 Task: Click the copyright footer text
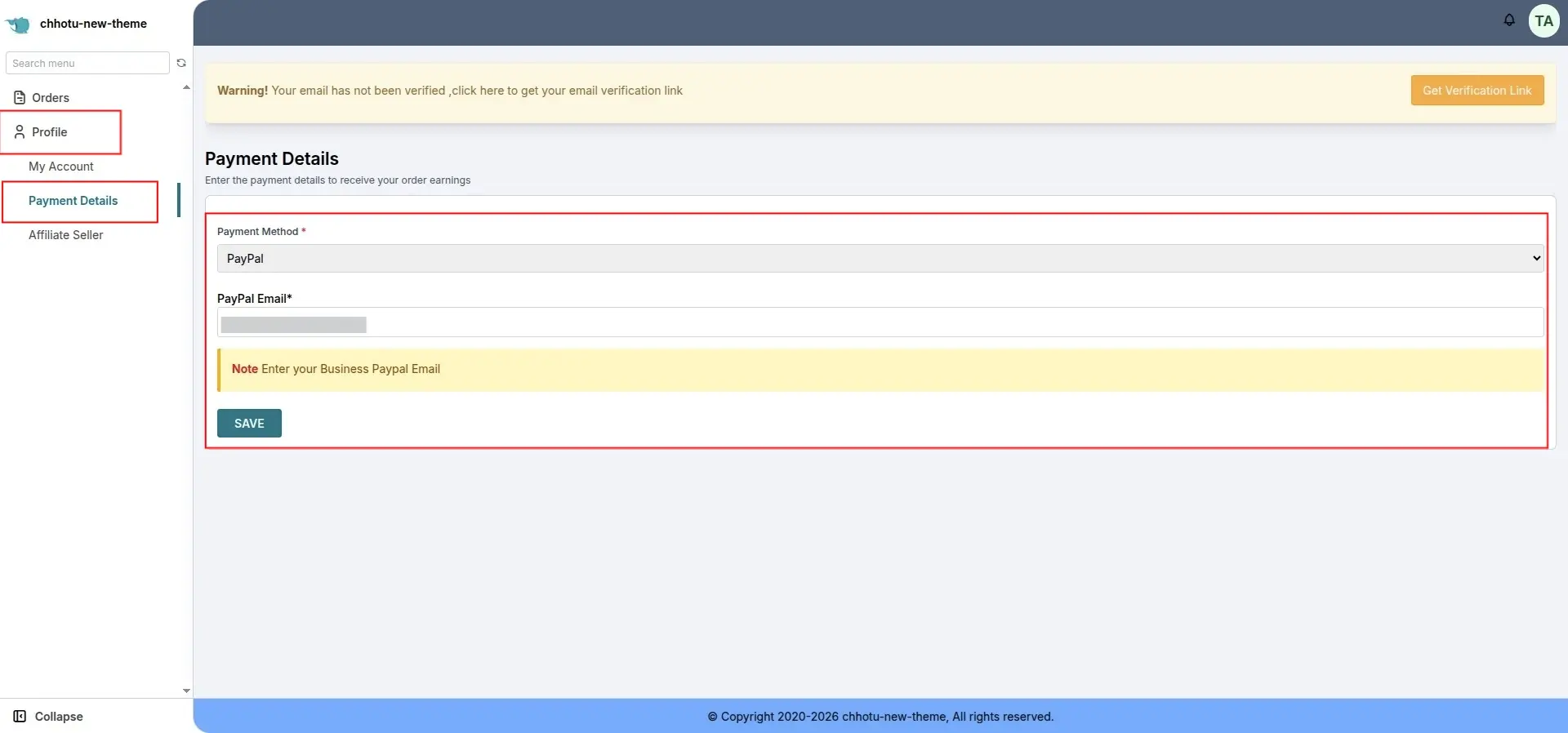pos(880,717)
